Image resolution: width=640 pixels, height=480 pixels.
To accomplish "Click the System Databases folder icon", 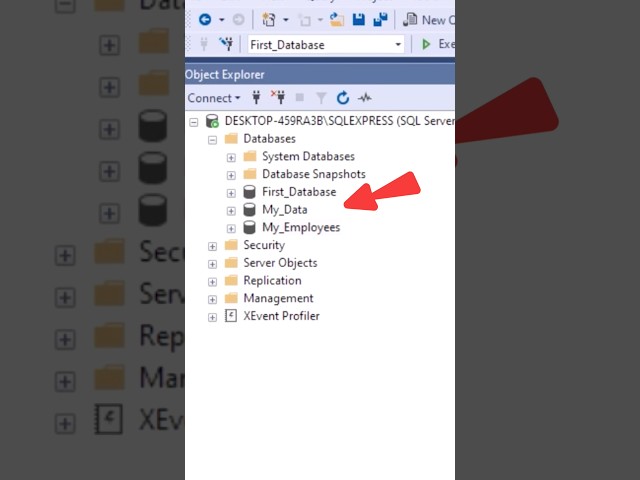I will coord(250,156).
